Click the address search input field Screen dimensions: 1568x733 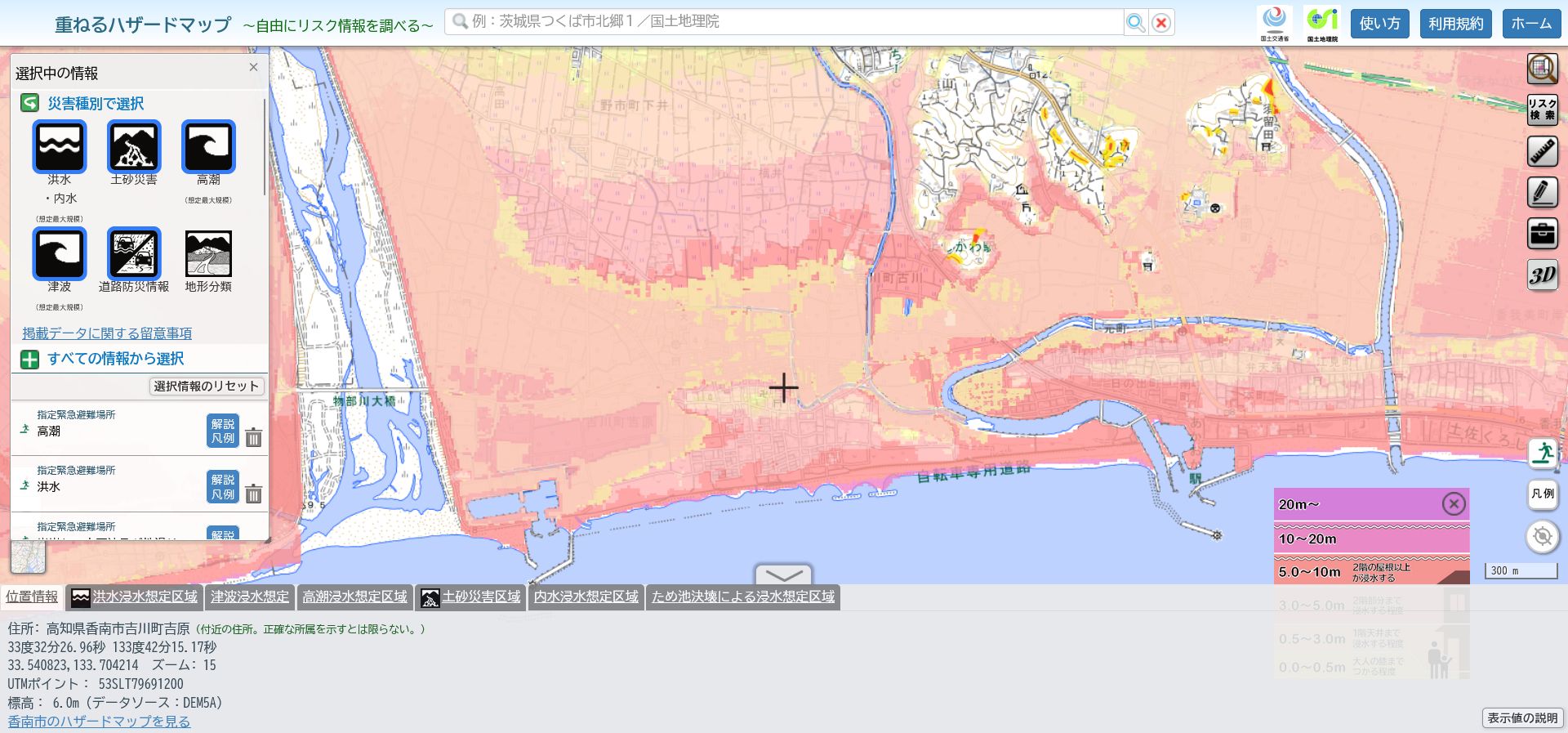pyautogui.click(x=784, y=22)
